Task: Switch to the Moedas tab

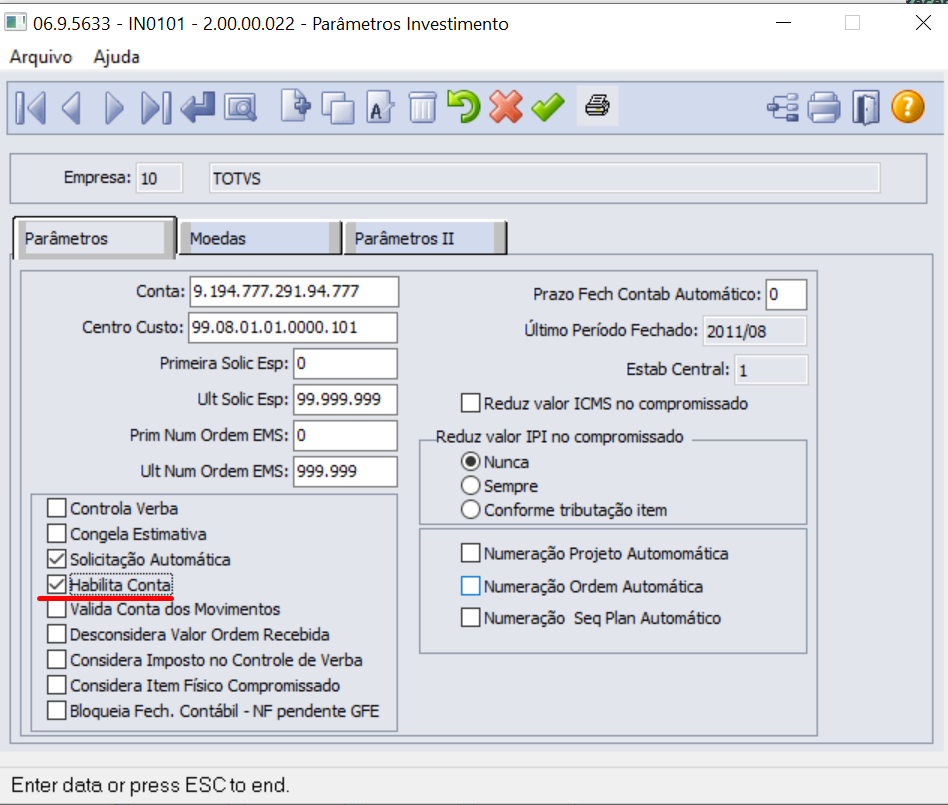Action: pyautogui.click(x=260, y=238)
